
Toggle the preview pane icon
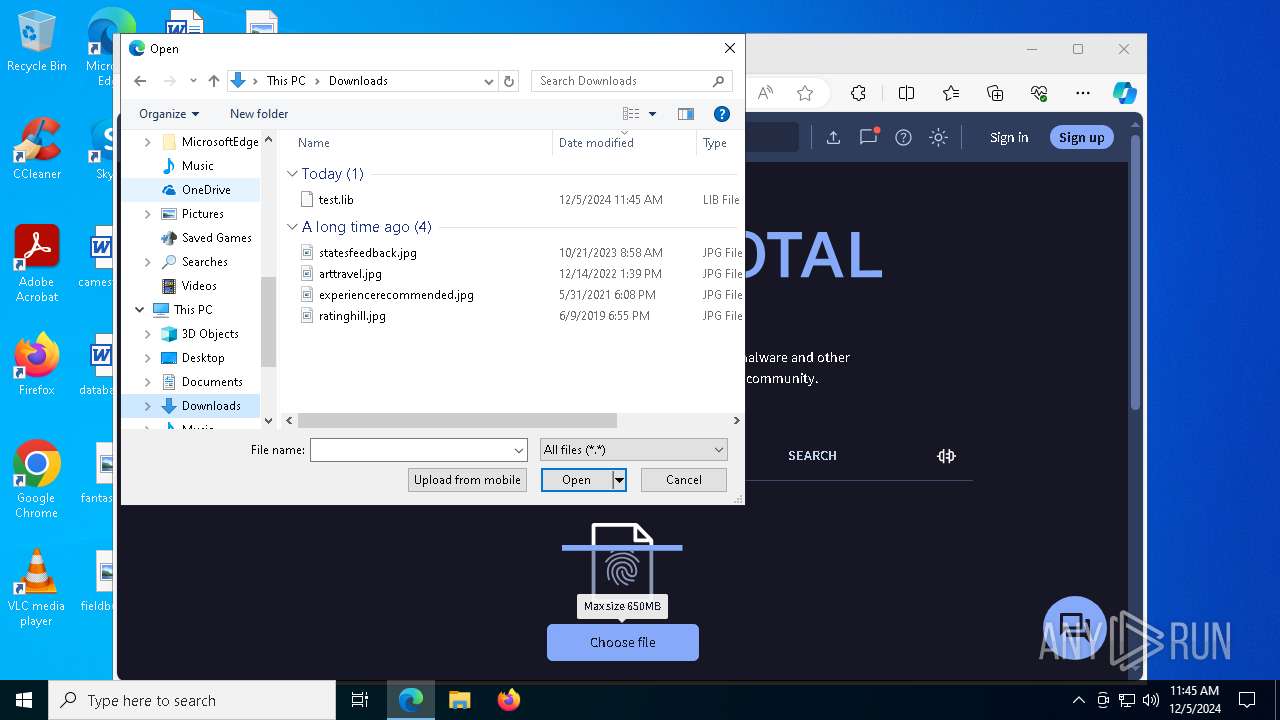coord(686,114)
